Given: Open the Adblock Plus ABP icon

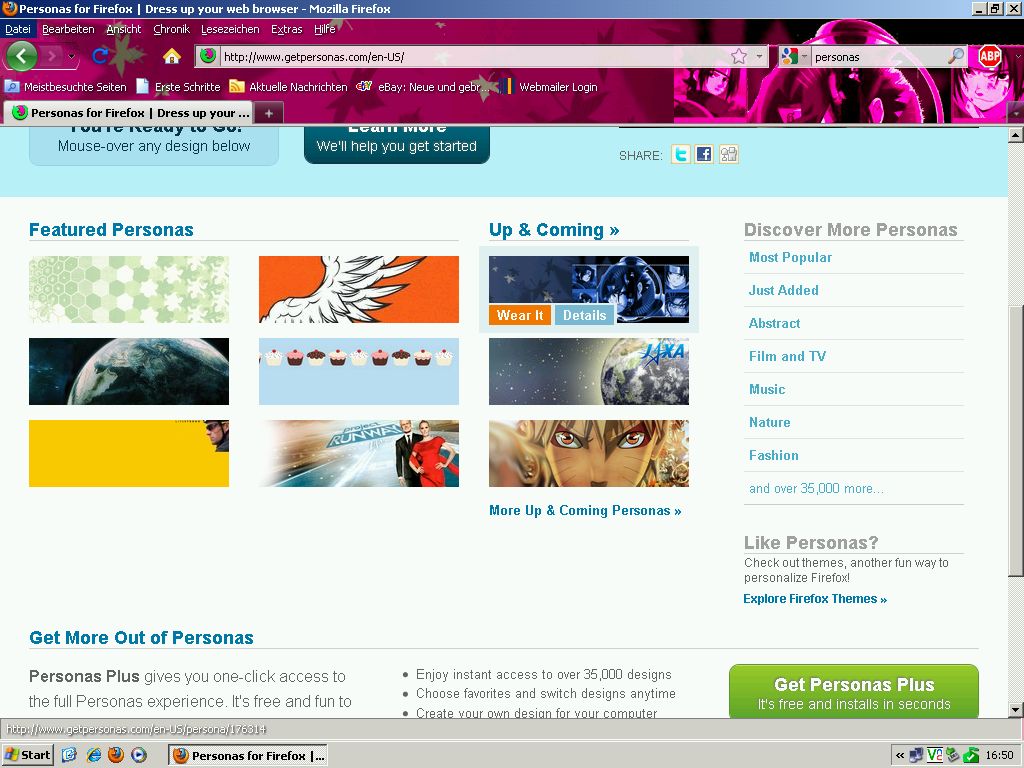Looking at the screenshot, I should click(x=990, y=56).
